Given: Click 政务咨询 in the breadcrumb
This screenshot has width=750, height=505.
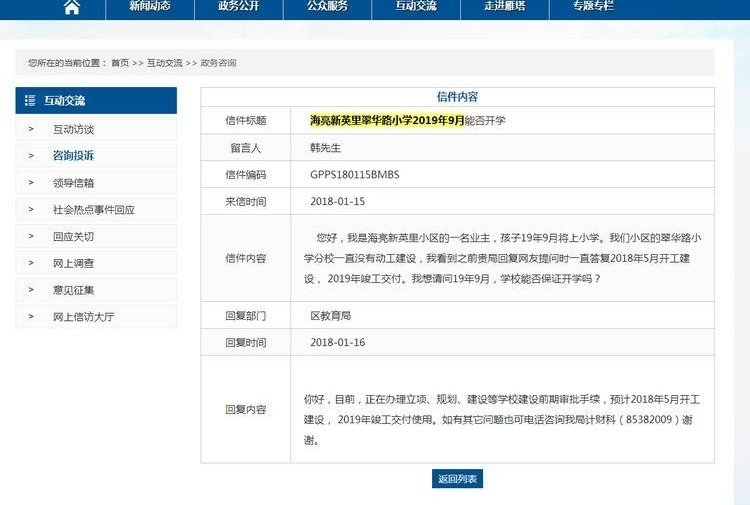Looking at the screenshot, I should [218, 63].
